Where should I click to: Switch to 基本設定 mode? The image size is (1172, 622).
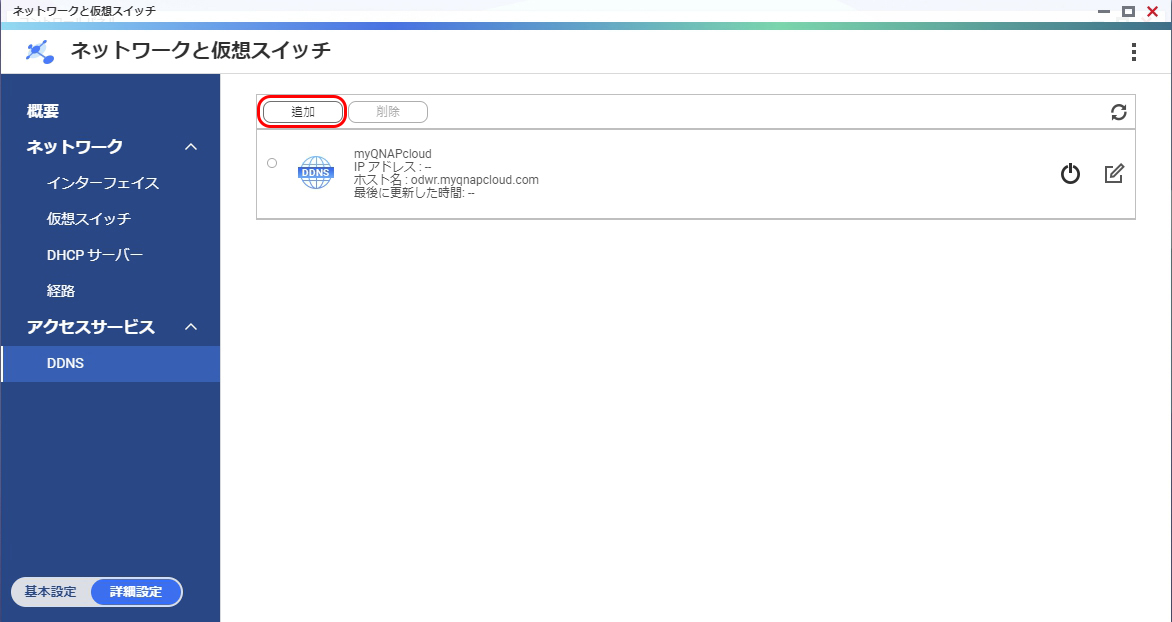pos(50,592)
